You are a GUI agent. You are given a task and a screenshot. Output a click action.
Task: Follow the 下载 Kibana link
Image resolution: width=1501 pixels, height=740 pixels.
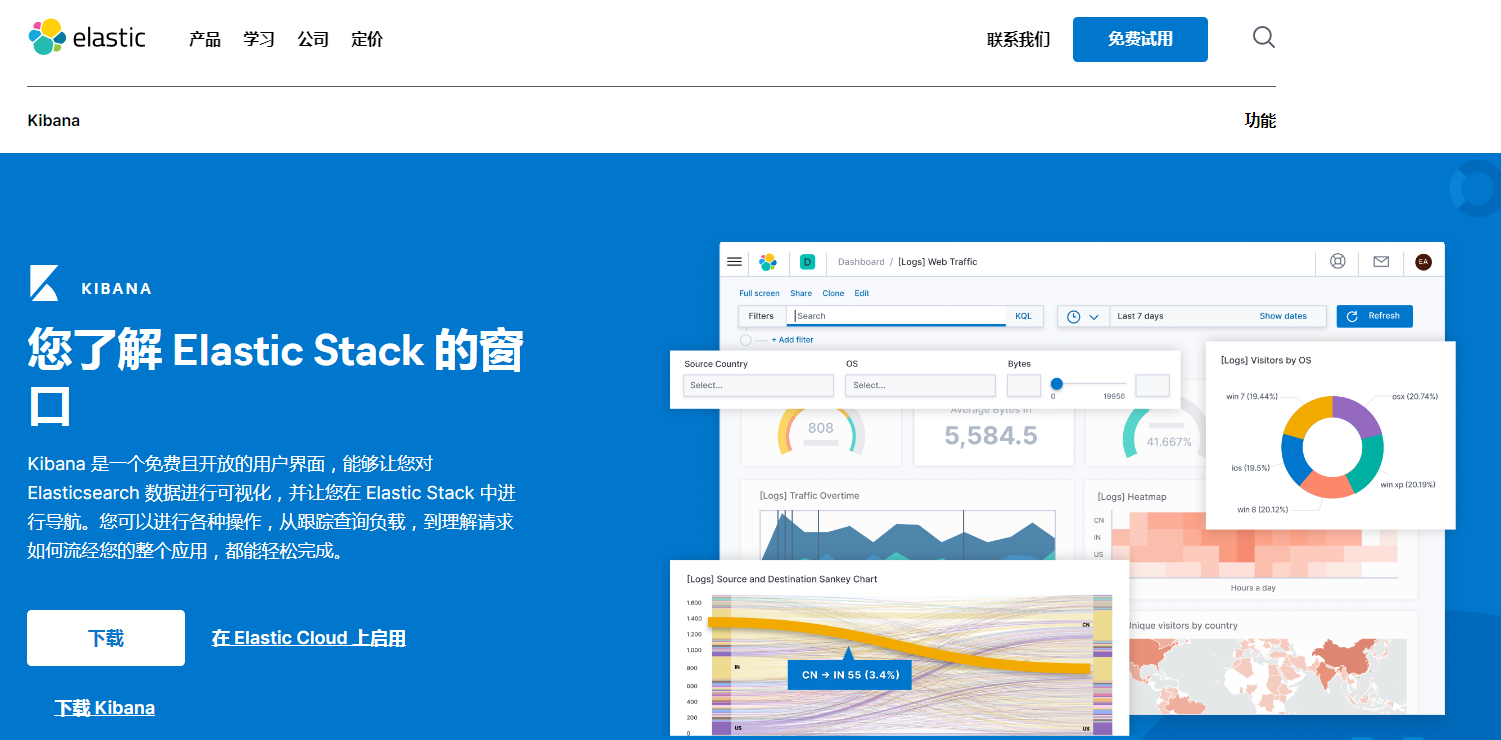(x=105, y=708)
